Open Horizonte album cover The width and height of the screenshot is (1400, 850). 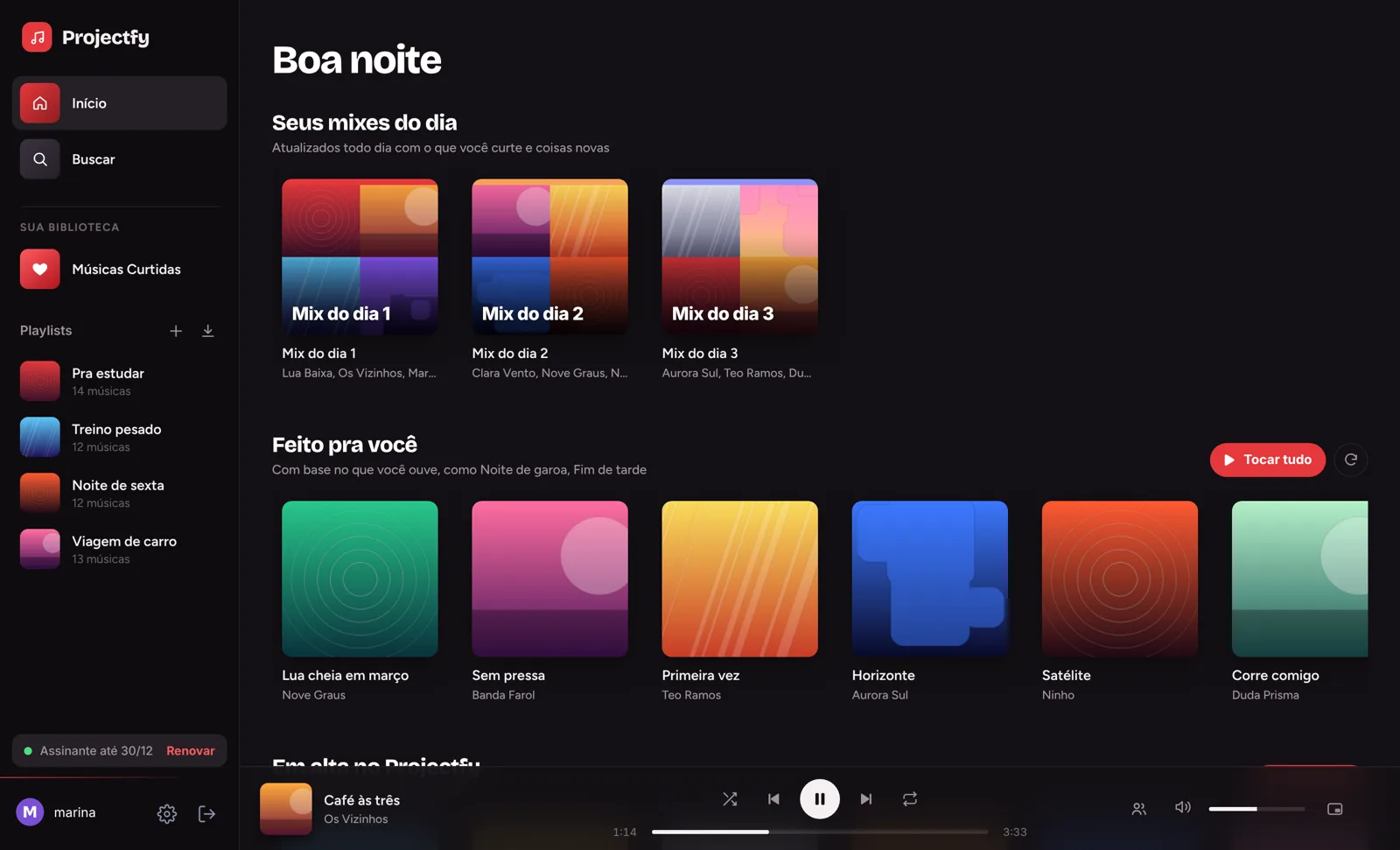coord(929,579)
